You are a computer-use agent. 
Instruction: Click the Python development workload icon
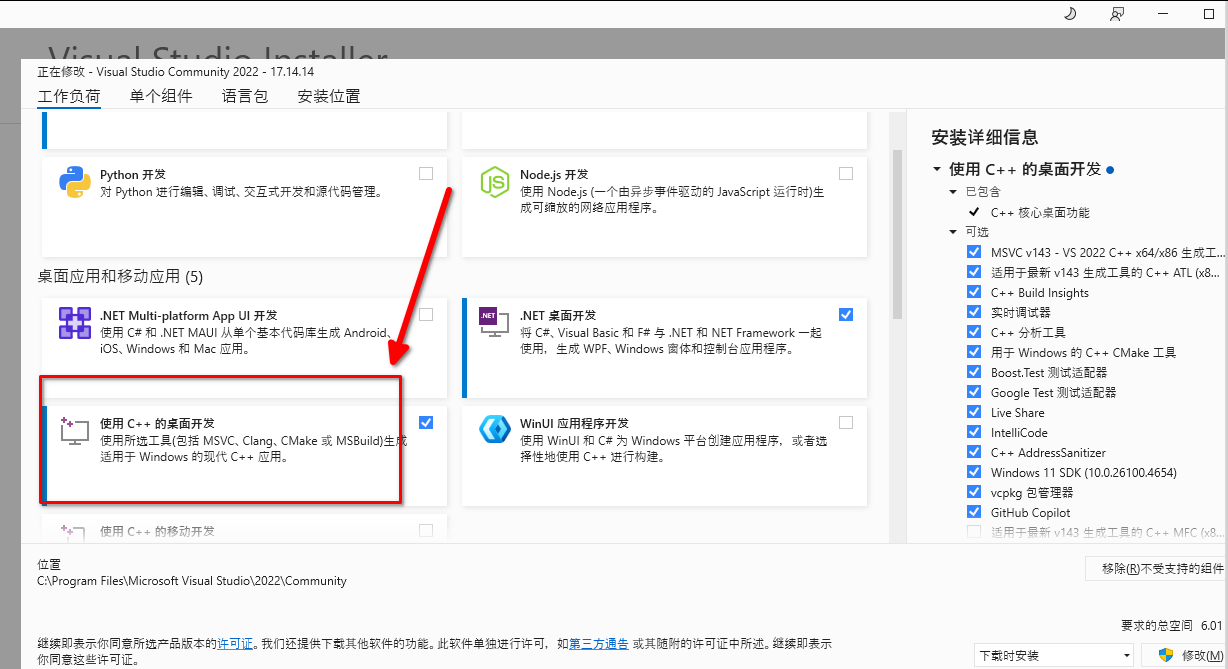click(x=76, y=182)
